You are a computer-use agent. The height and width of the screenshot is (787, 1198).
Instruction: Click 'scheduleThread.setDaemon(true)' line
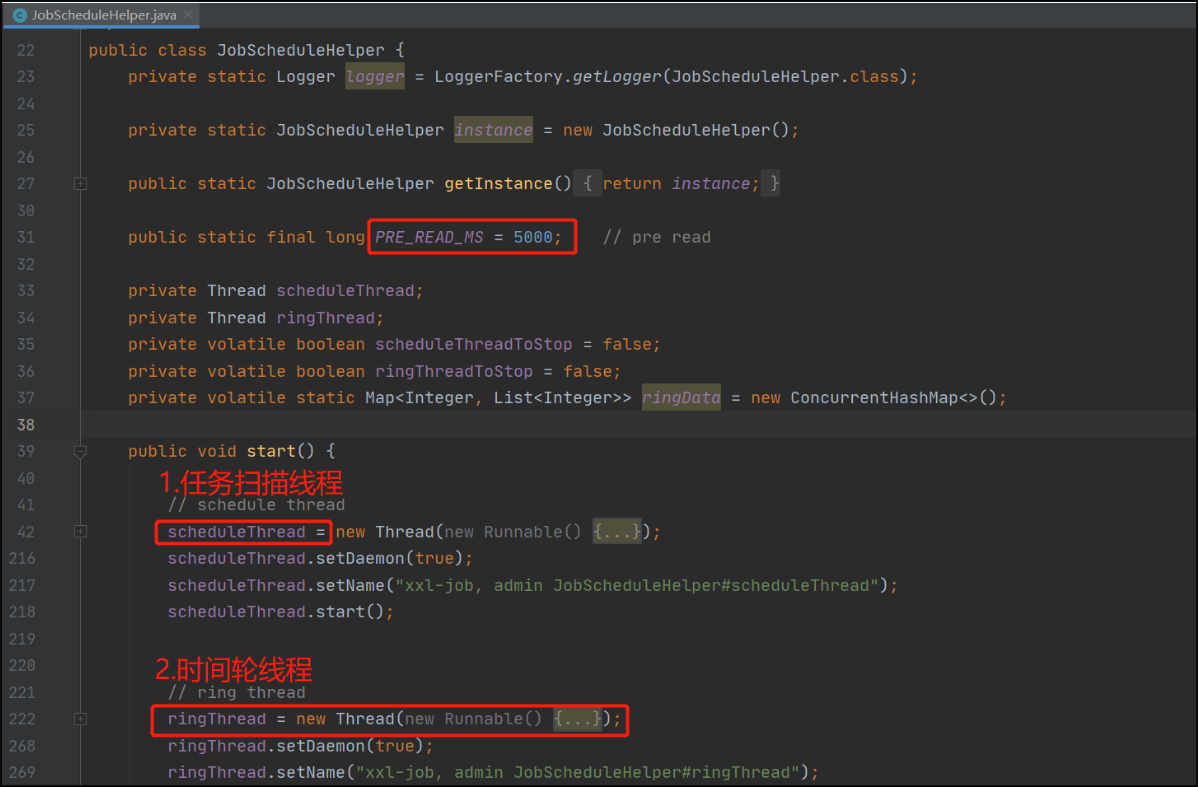[x=320, y=559]
